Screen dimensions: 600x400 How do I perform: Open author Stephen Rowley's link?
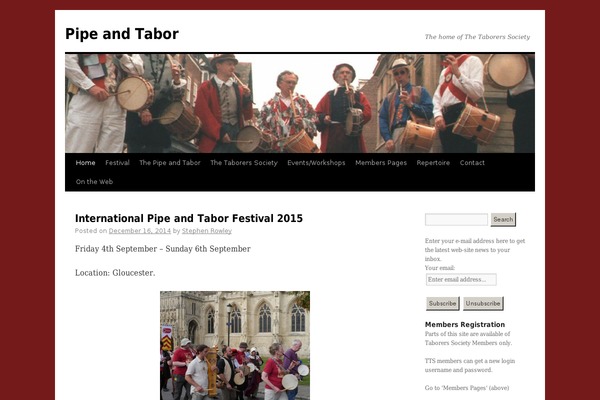coord(207,231)
